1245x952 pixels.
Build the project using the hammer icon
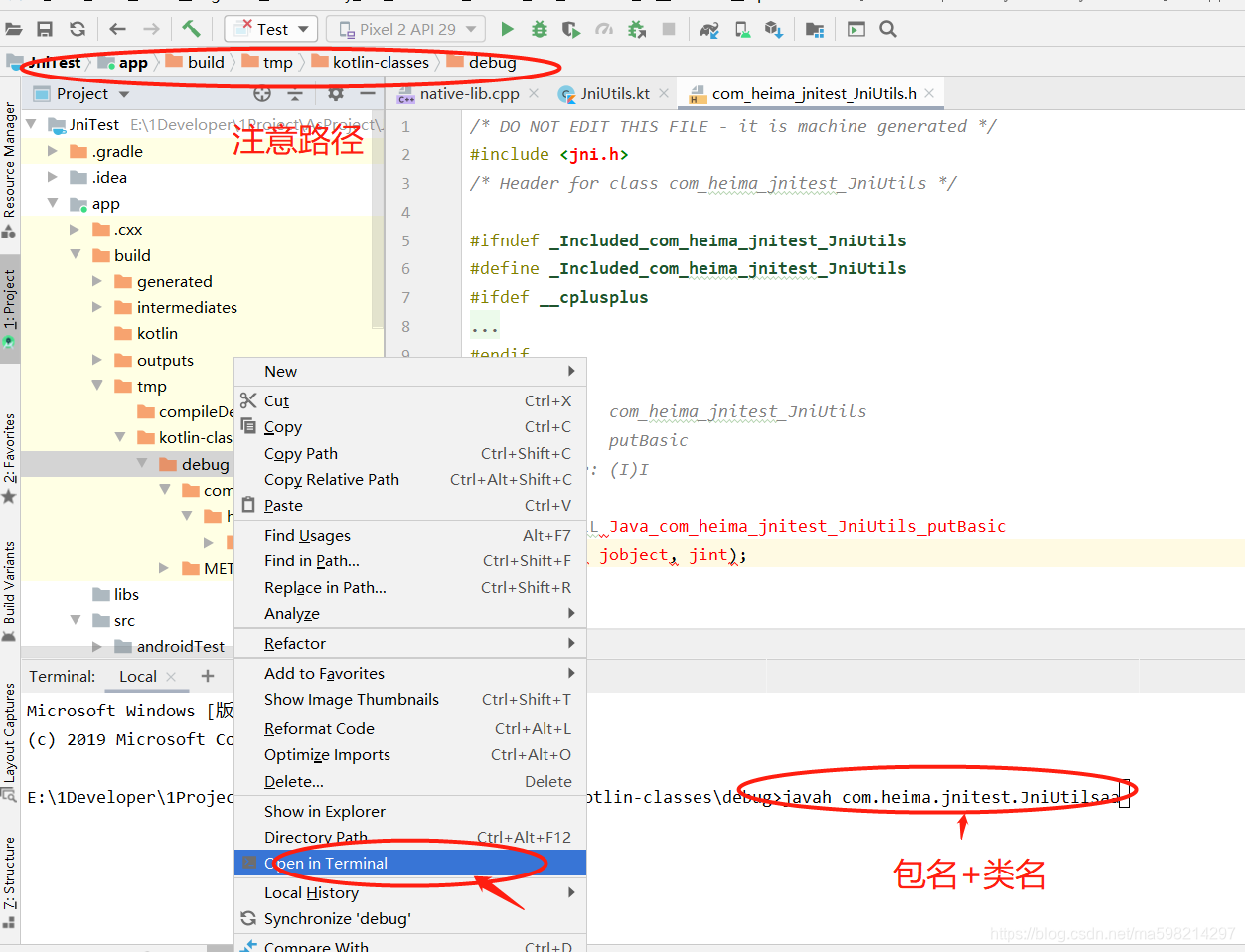point(192,28)
